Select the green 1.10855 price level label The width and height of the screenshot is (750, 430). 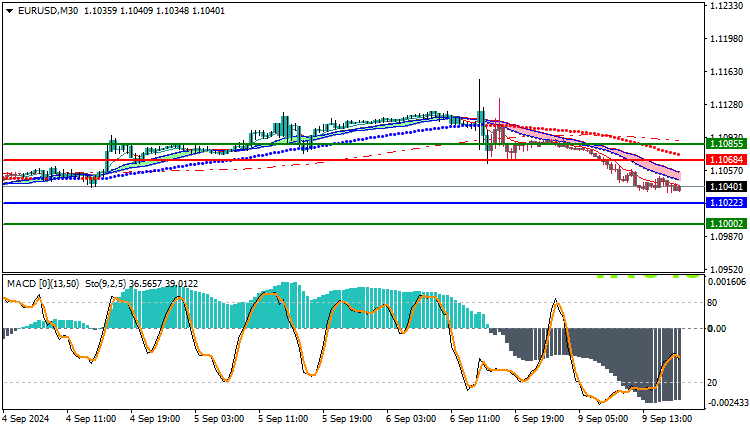point(726,143)
